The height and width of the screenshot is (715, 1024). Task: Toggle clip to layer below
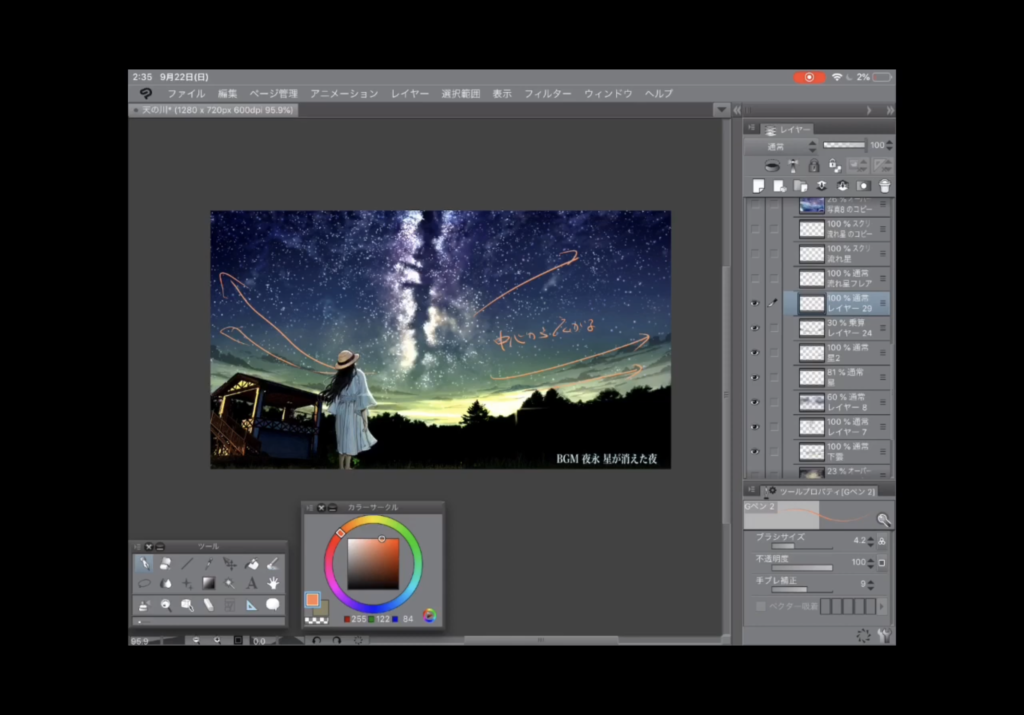coord(772,165)
